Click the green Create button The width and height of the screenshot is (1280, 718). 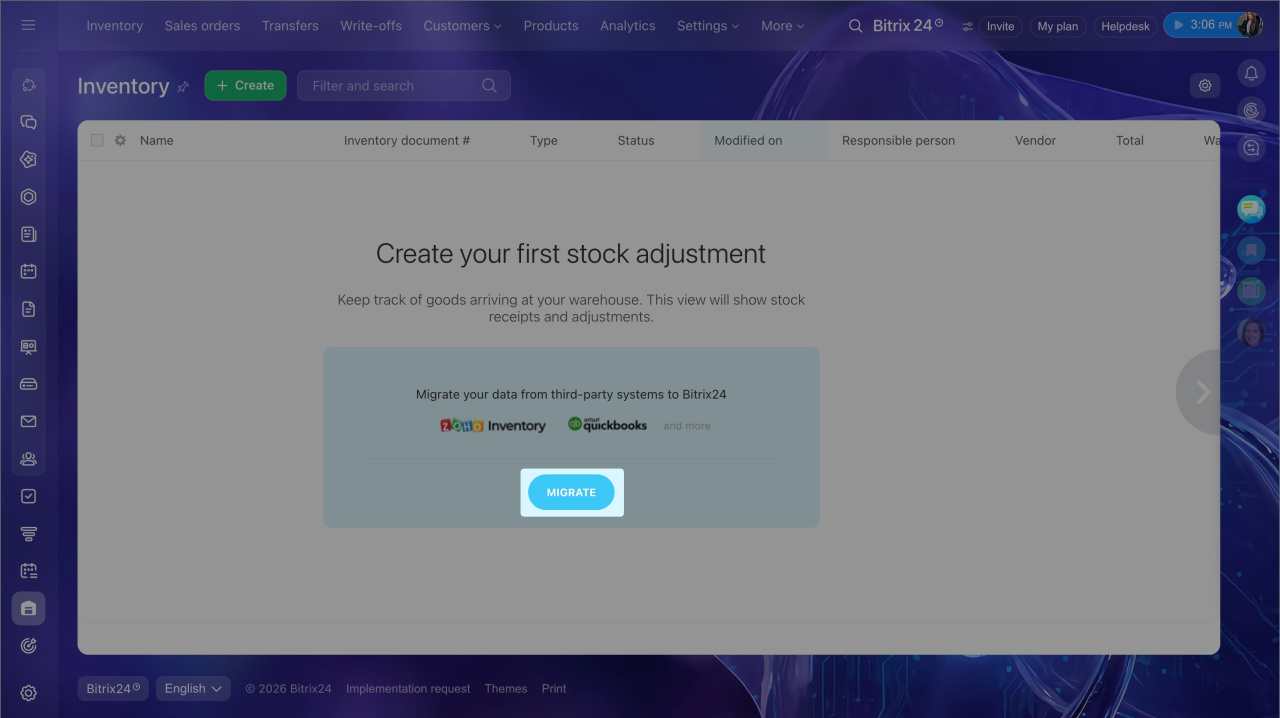coord(245,86)
